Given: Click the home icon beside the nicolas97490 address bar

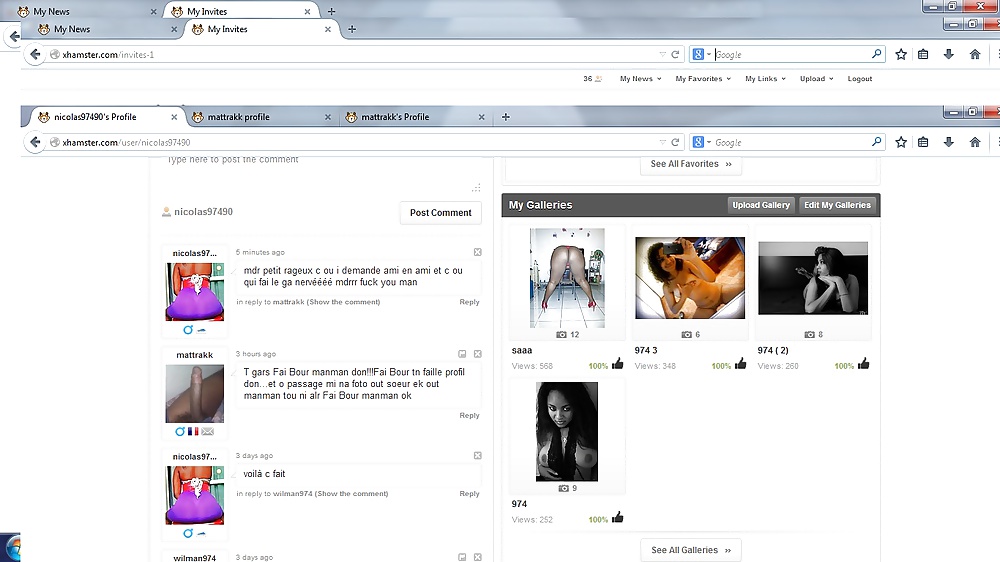Looking at the screenshot, I should [975, 142].
